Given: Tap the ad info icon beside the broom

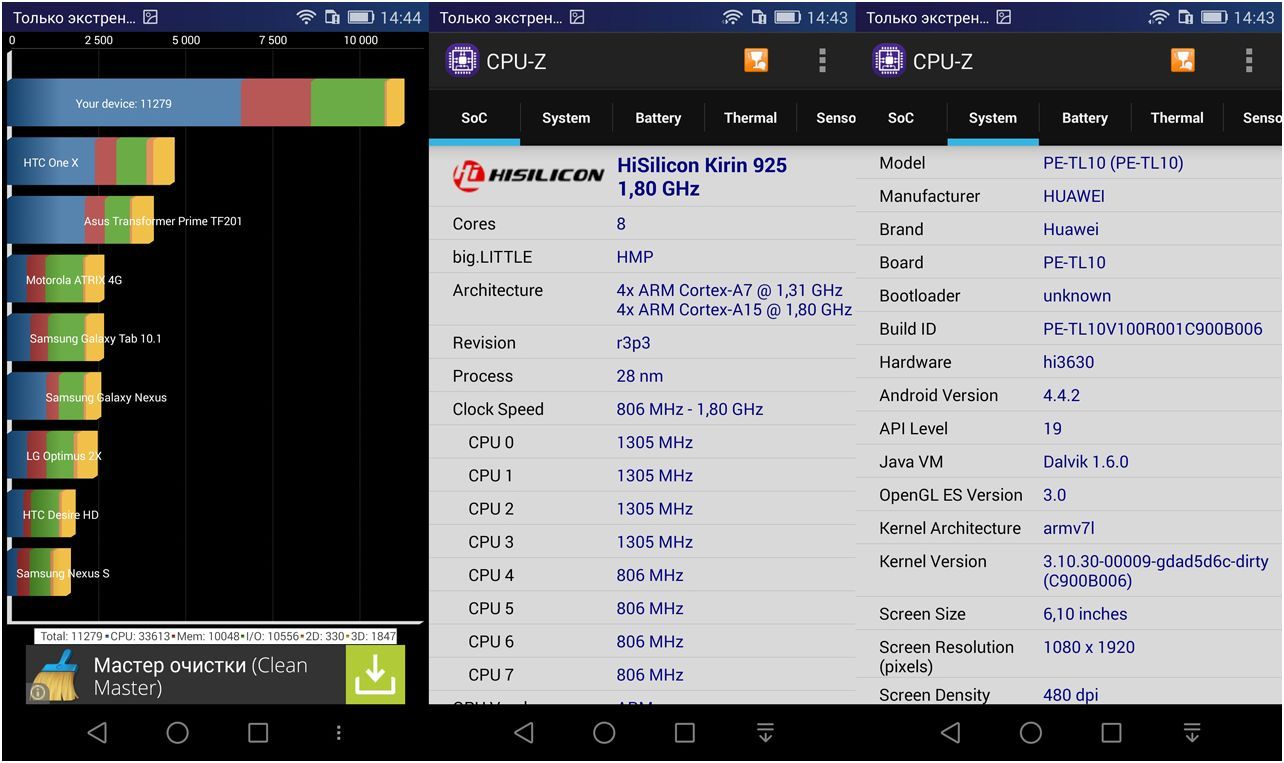Looking at the screenshot, I should tap(37, 692).
